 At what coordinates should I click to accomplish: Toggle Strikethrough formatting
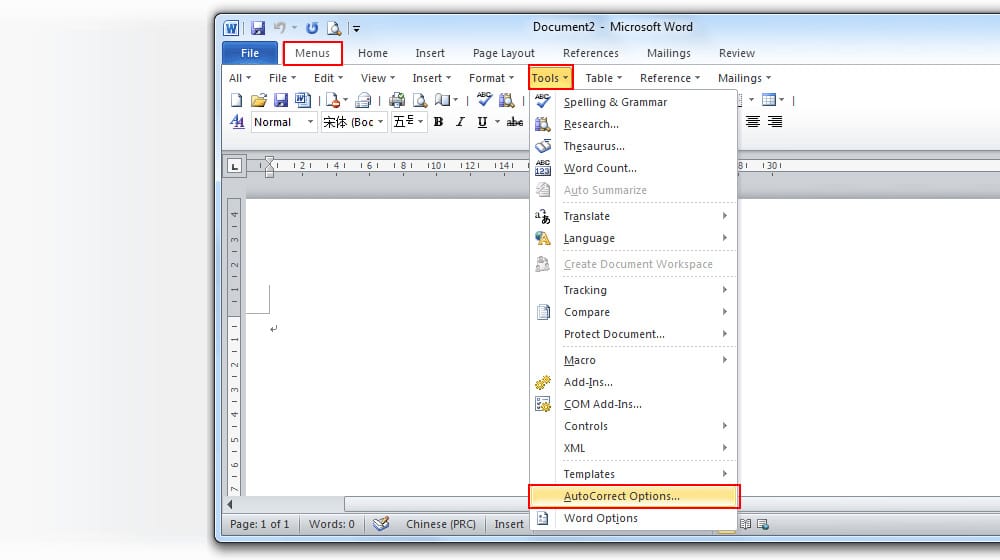click(515, 122)
